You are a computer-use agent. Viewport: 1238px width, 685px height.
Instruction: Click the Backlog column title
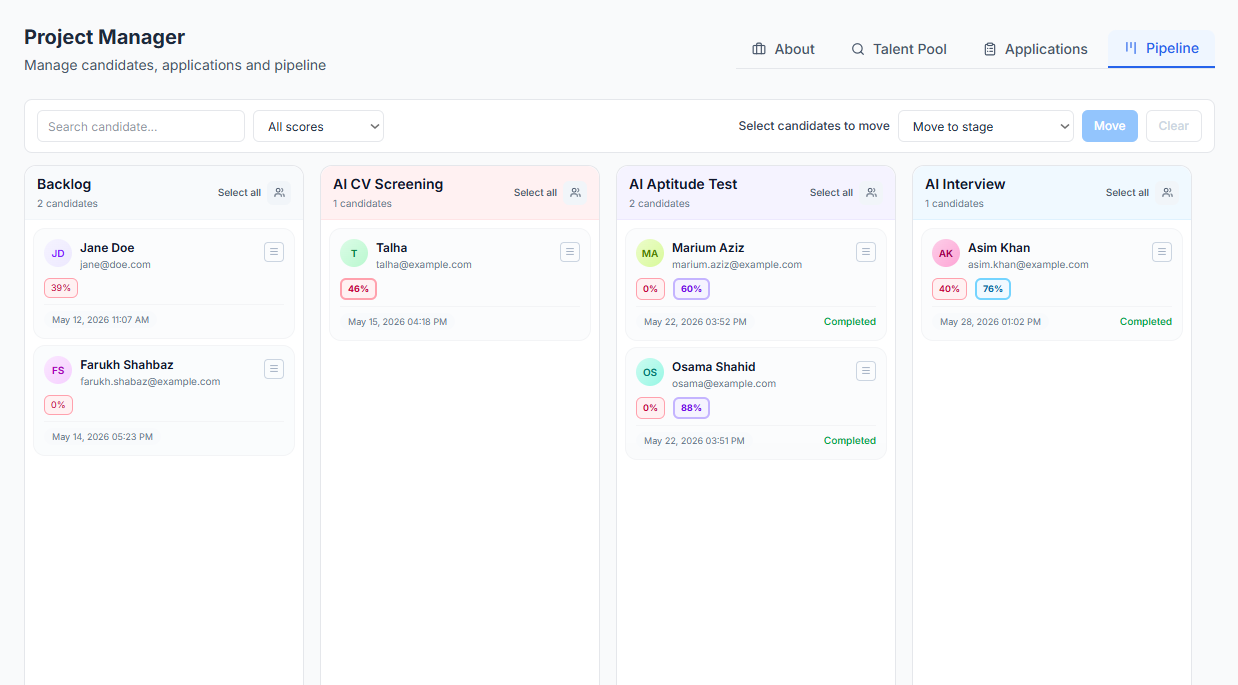pos(64,184)
